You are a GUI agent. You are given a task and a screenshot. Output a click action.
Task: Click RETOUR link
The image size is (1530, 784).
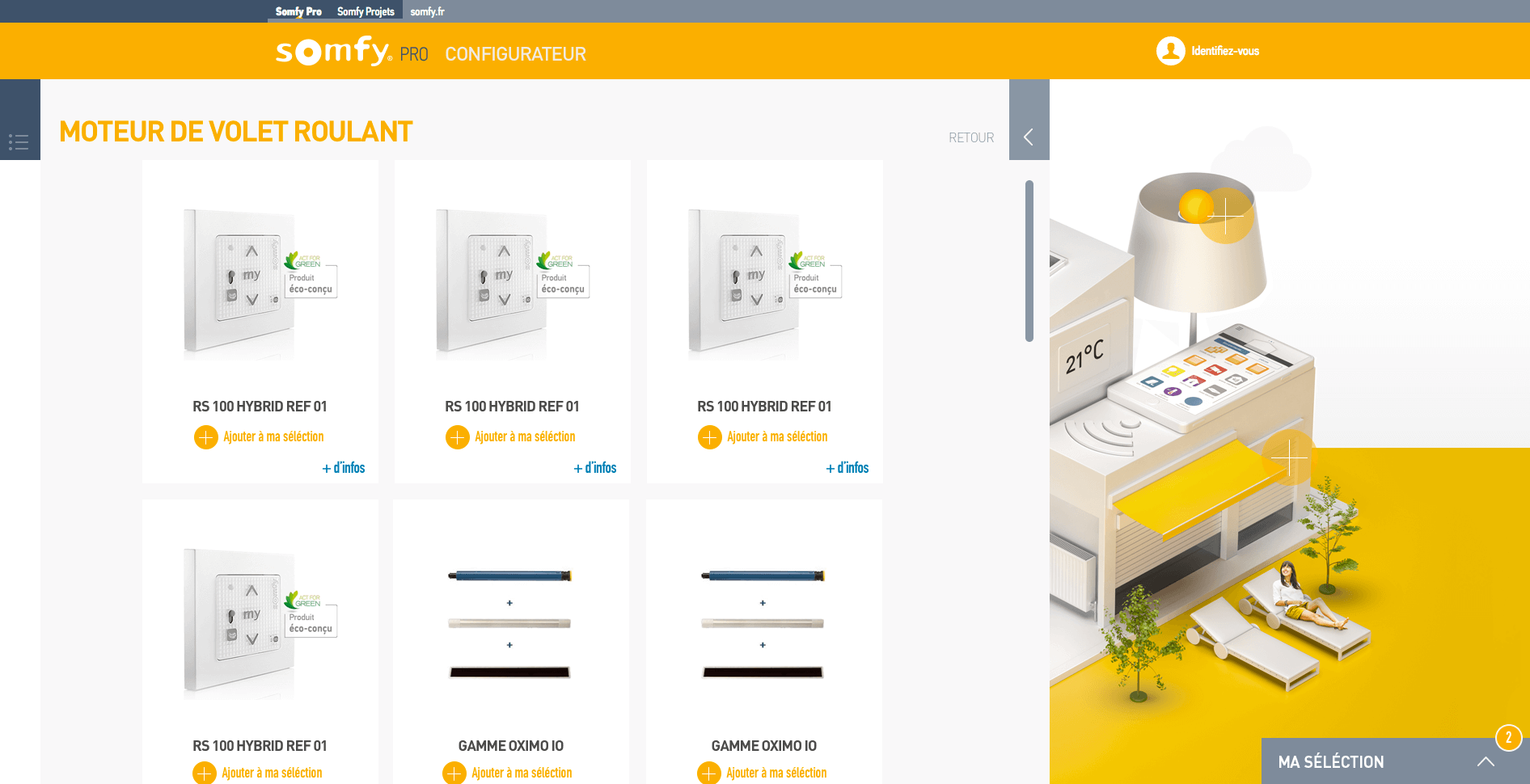point(971,137)
